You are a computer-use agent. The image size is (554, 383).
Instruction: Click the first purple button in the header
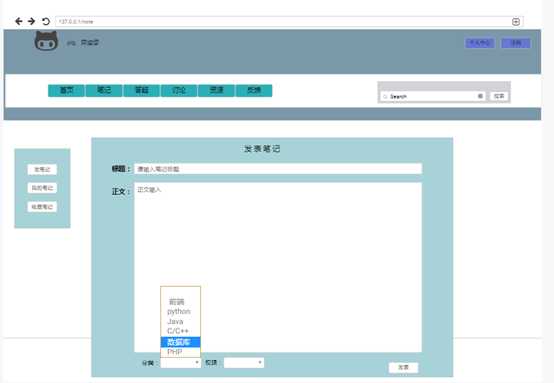(479, 43)
